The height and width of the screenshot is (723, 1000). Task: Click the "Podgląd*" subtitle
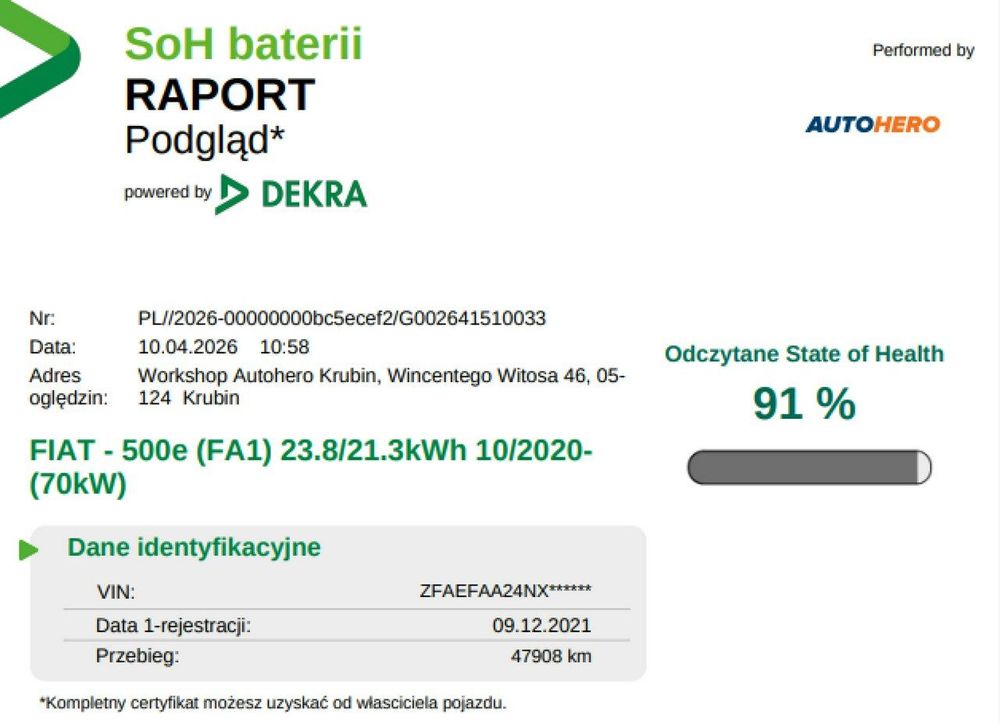point(204,140)
